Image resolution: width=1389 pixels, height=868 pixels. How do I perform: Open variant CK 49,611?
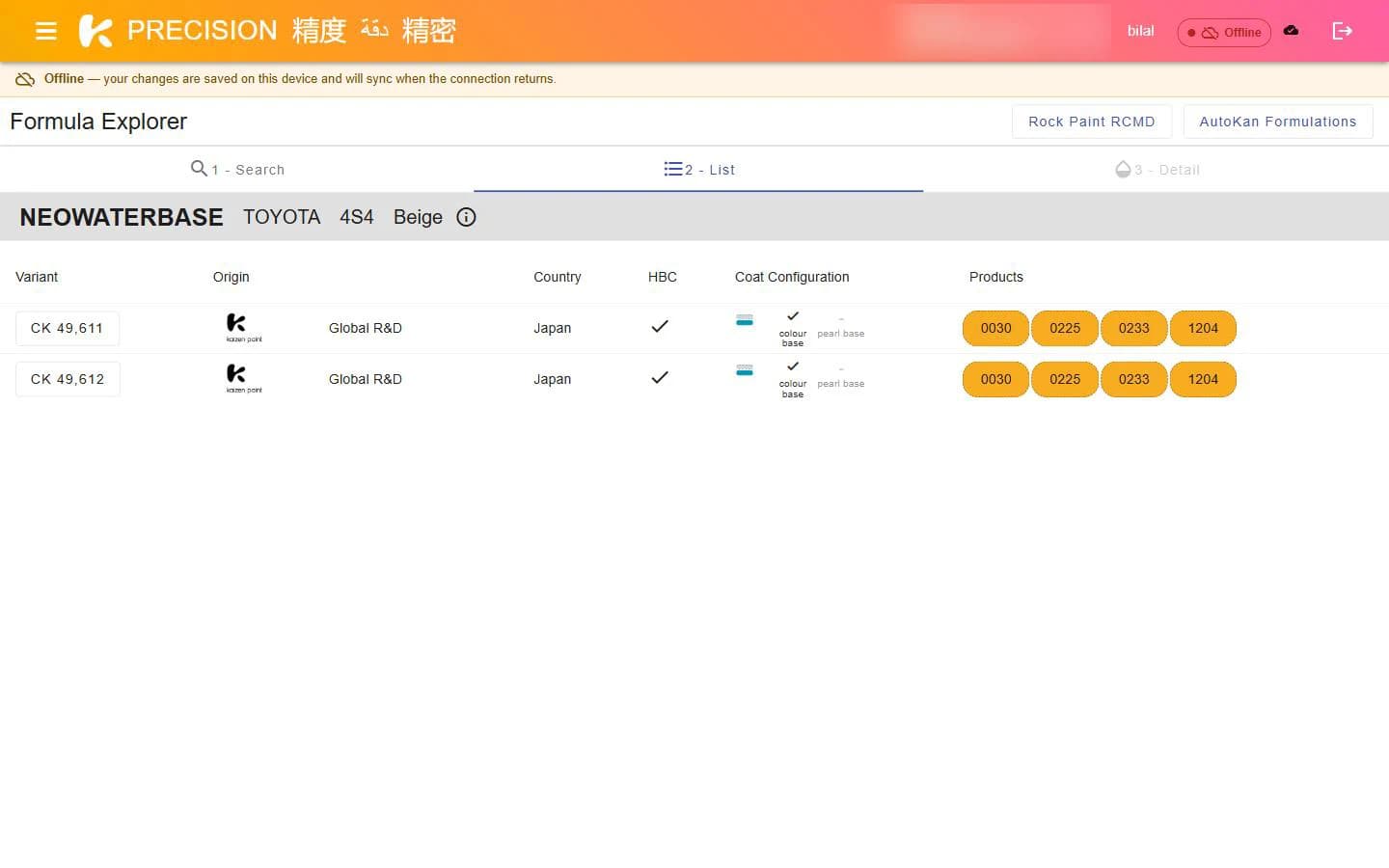68,328
